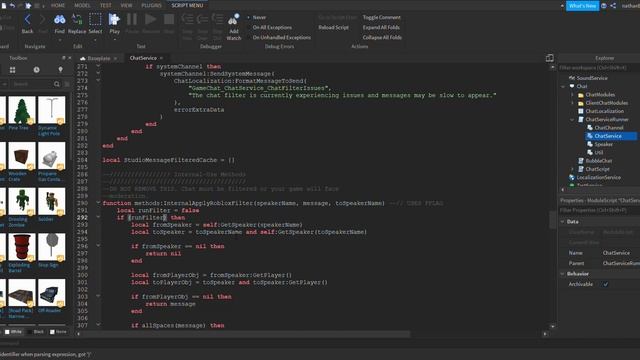This screenshot has width=640, height=360.
Task: Select BubbleChat script in Explorer
Action: (x=598, y=161)
